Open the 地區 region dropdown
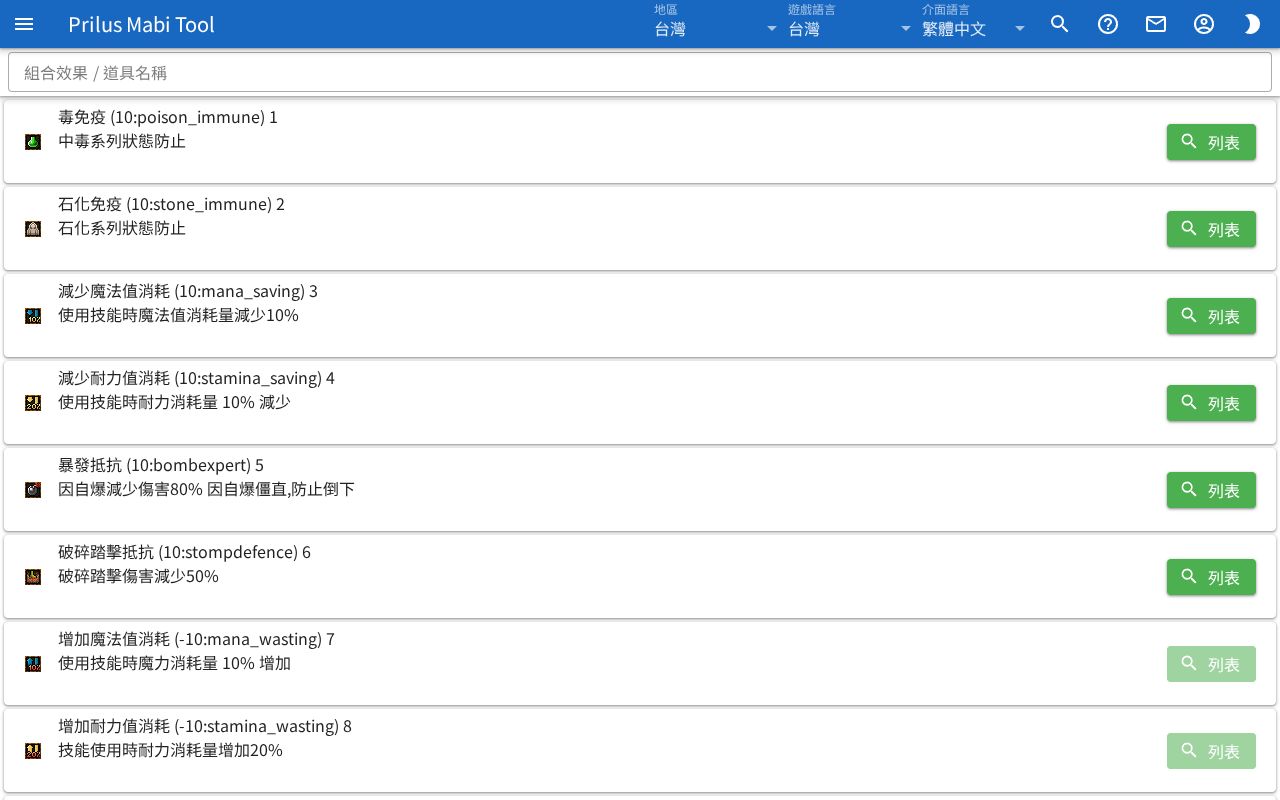Viewport: 1280px width, 800px height. [716, 24]
